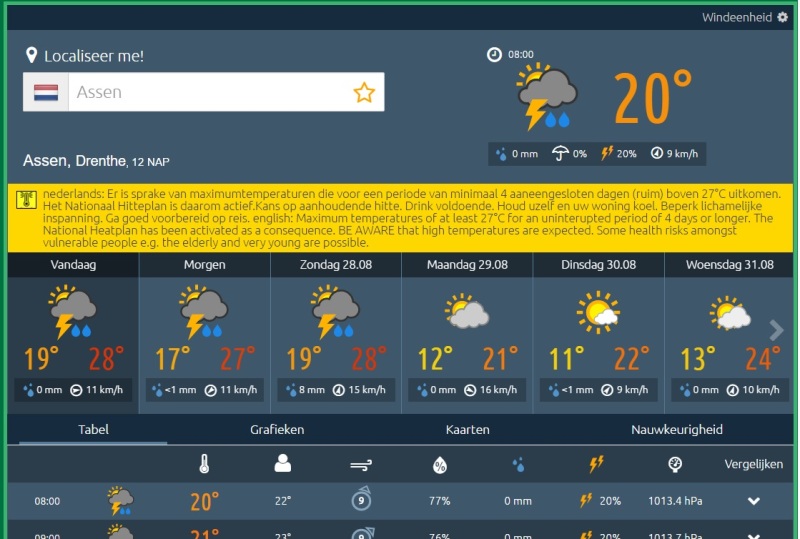Switch to the Grafieken tab

tap(277, 429)
